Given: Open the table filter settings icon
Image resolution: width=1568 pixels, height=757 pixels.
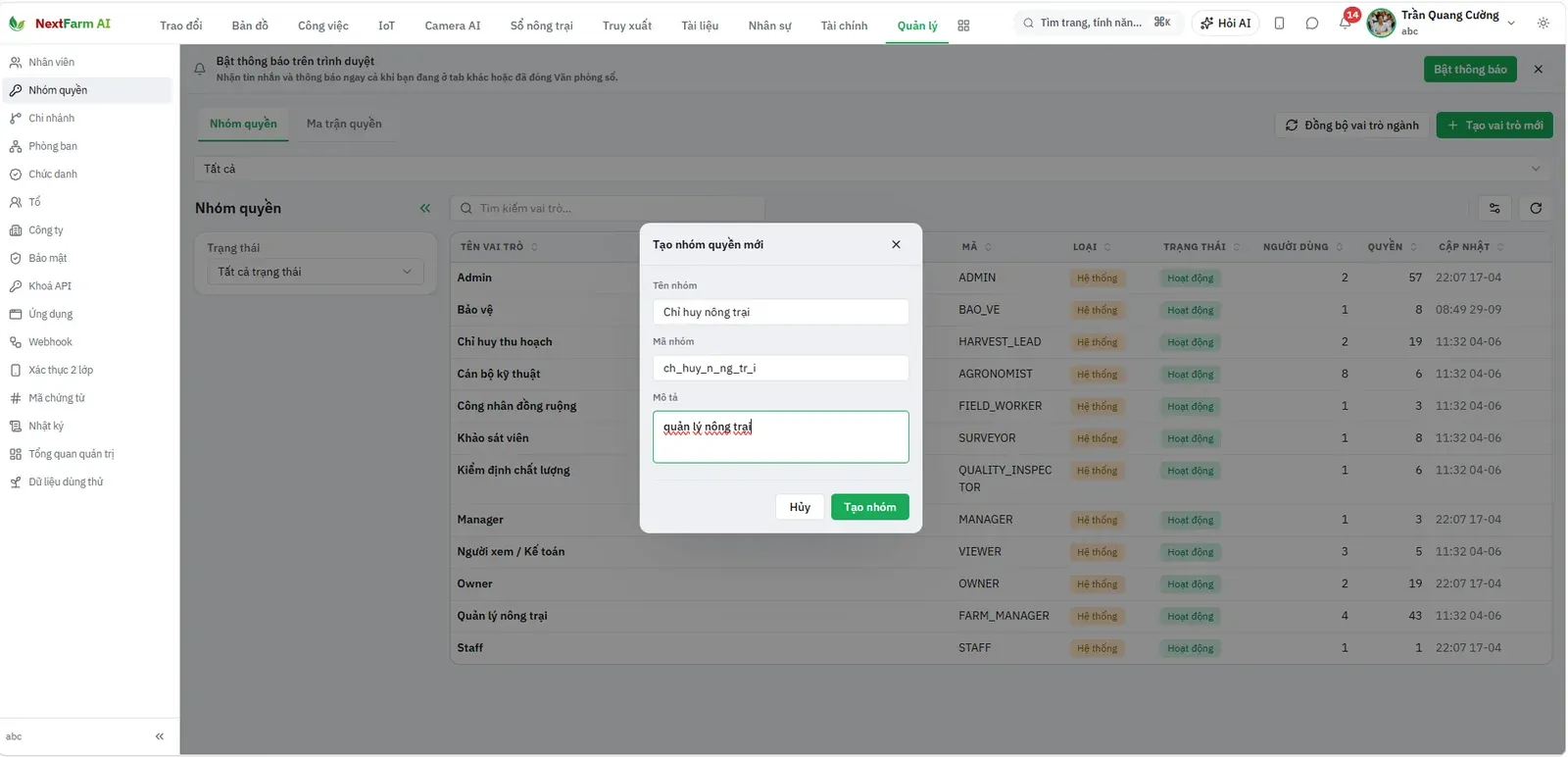Looking at the screenshot, I should (x=1494, y=208).
